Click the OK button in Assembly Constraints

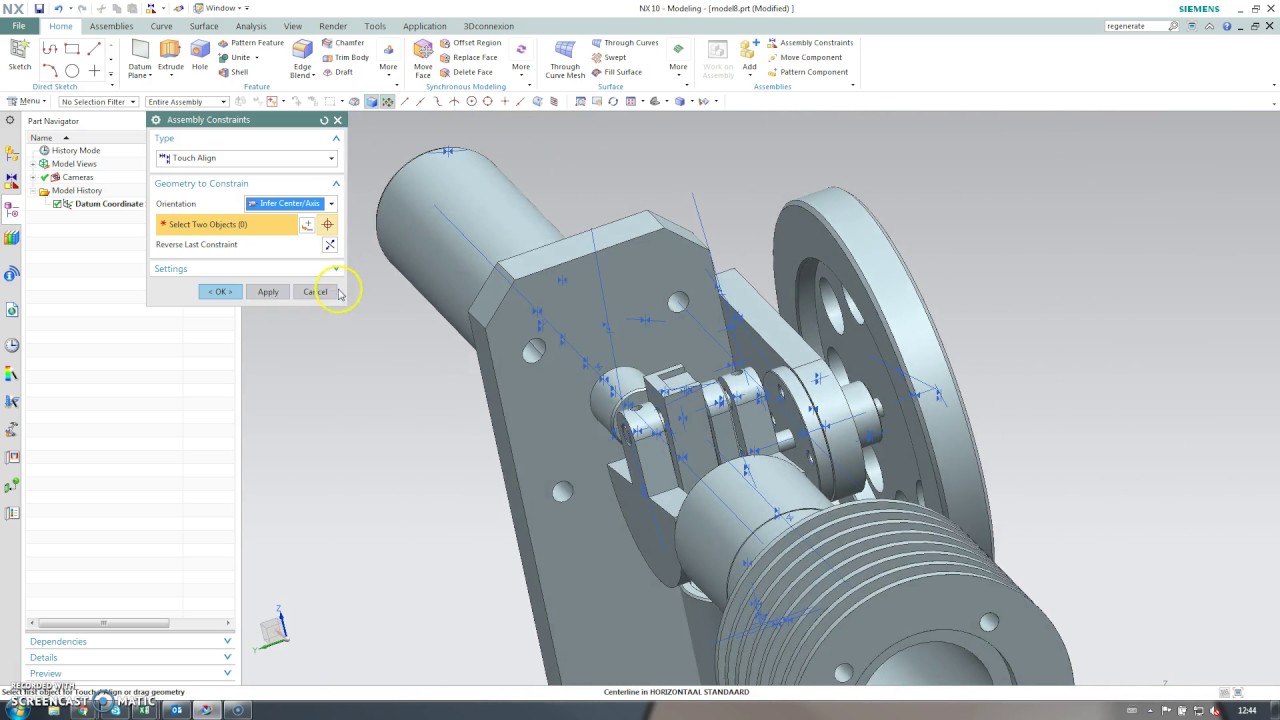[x=220, y=292]
